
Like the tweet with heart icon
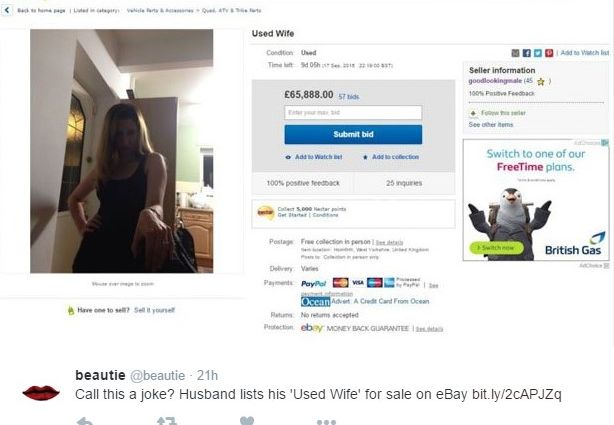(x=247, y=421)
